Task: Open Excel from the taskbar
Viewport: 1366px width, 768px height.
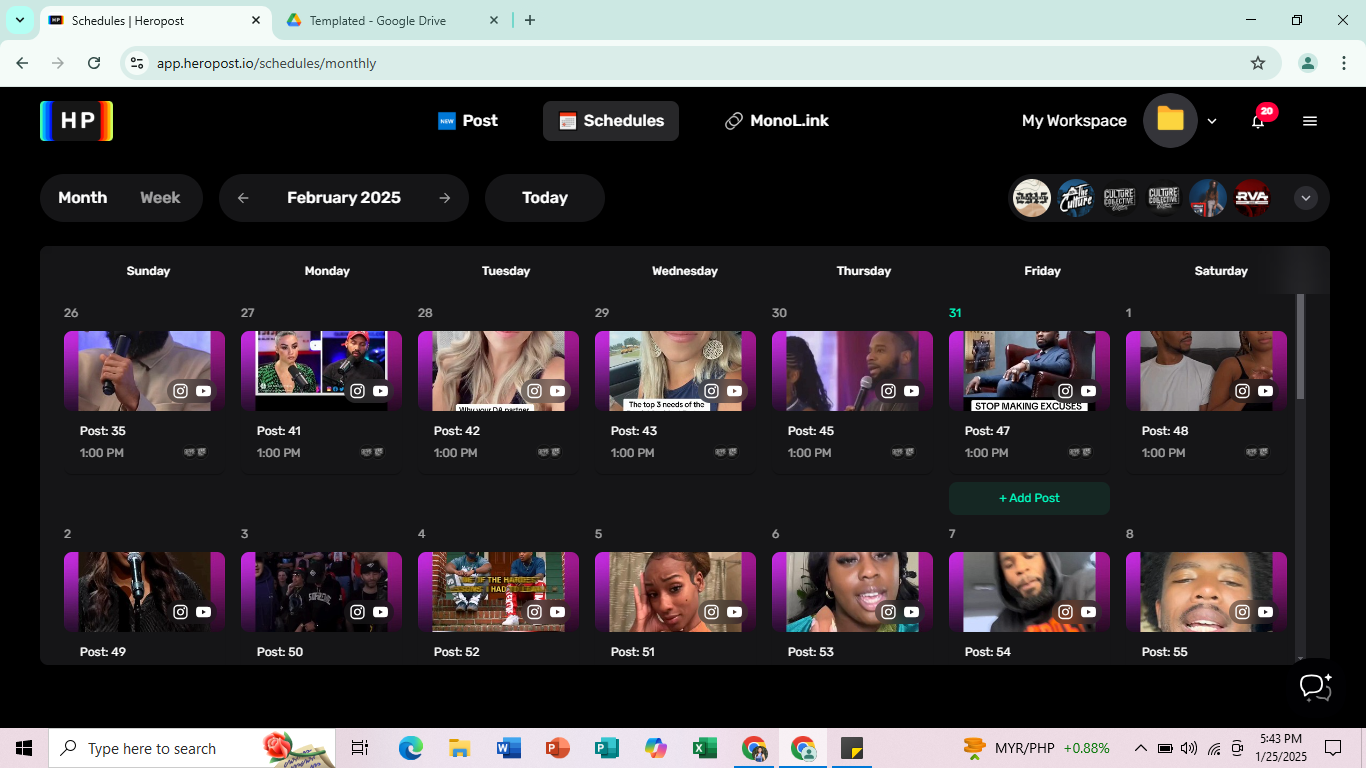Action: pos(704,748)
